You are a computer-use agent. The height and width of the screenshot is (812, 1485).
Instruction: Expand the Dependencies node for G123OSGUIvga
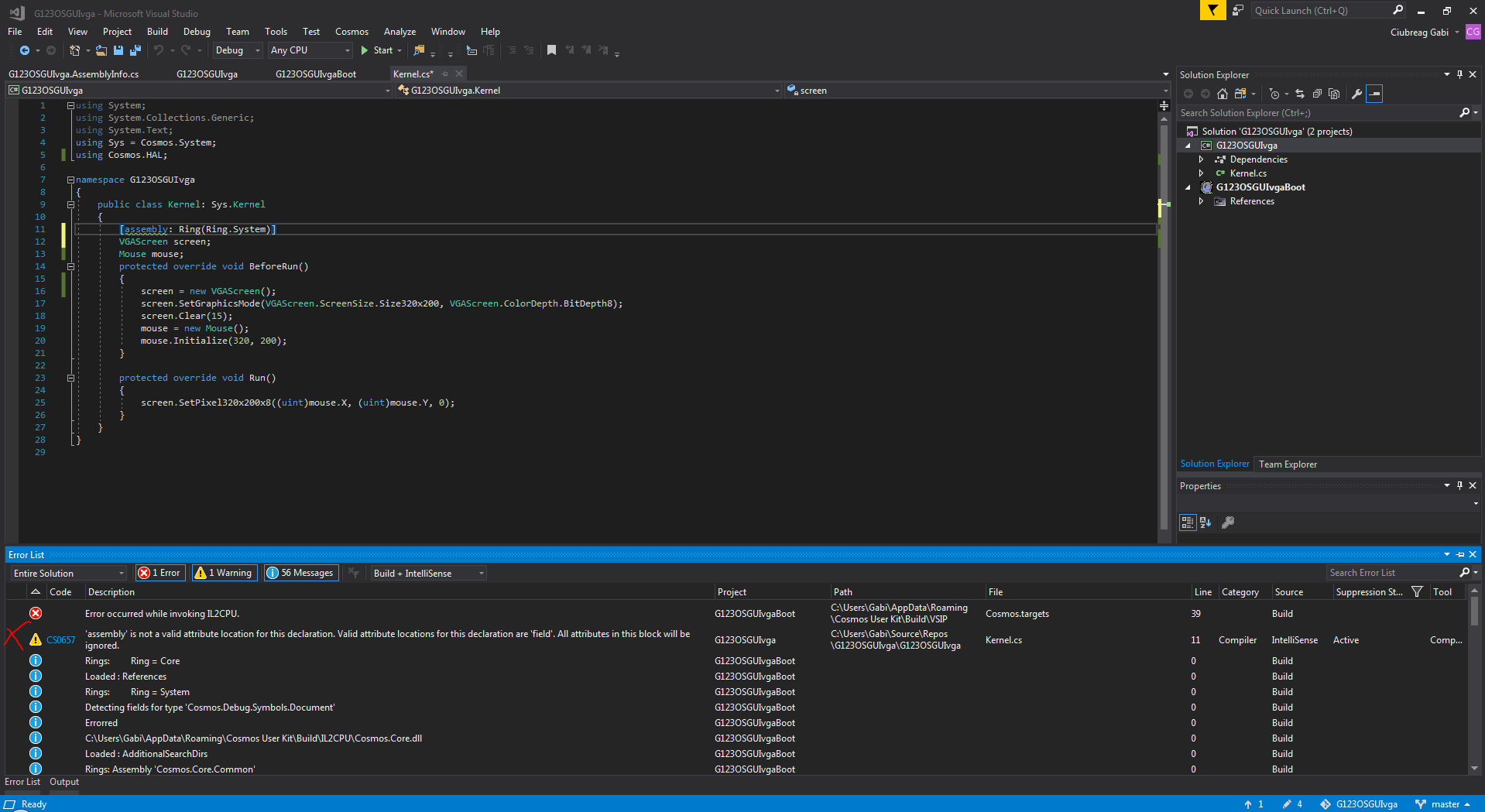point(1202,159)
